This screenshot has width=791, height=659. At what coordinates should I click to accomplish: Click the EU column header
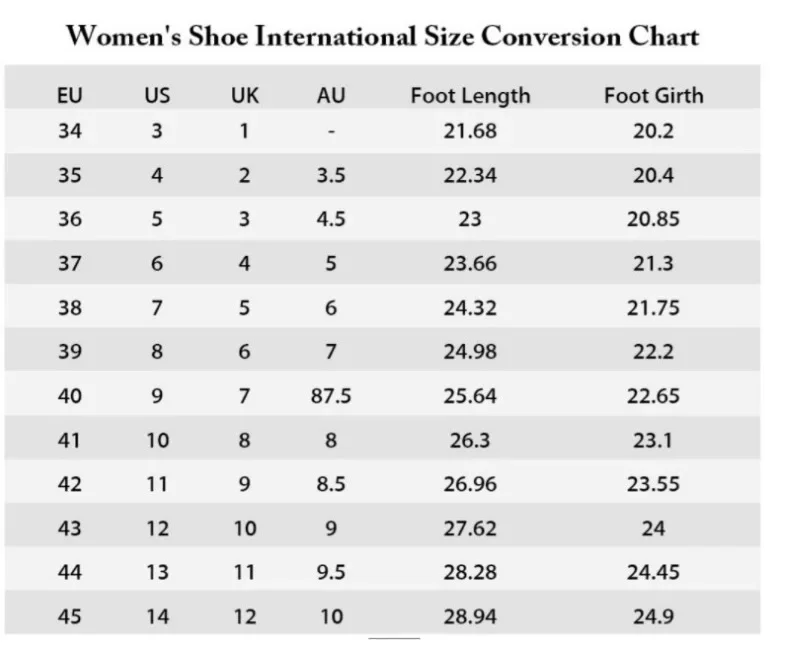click(x=70, y=96)
